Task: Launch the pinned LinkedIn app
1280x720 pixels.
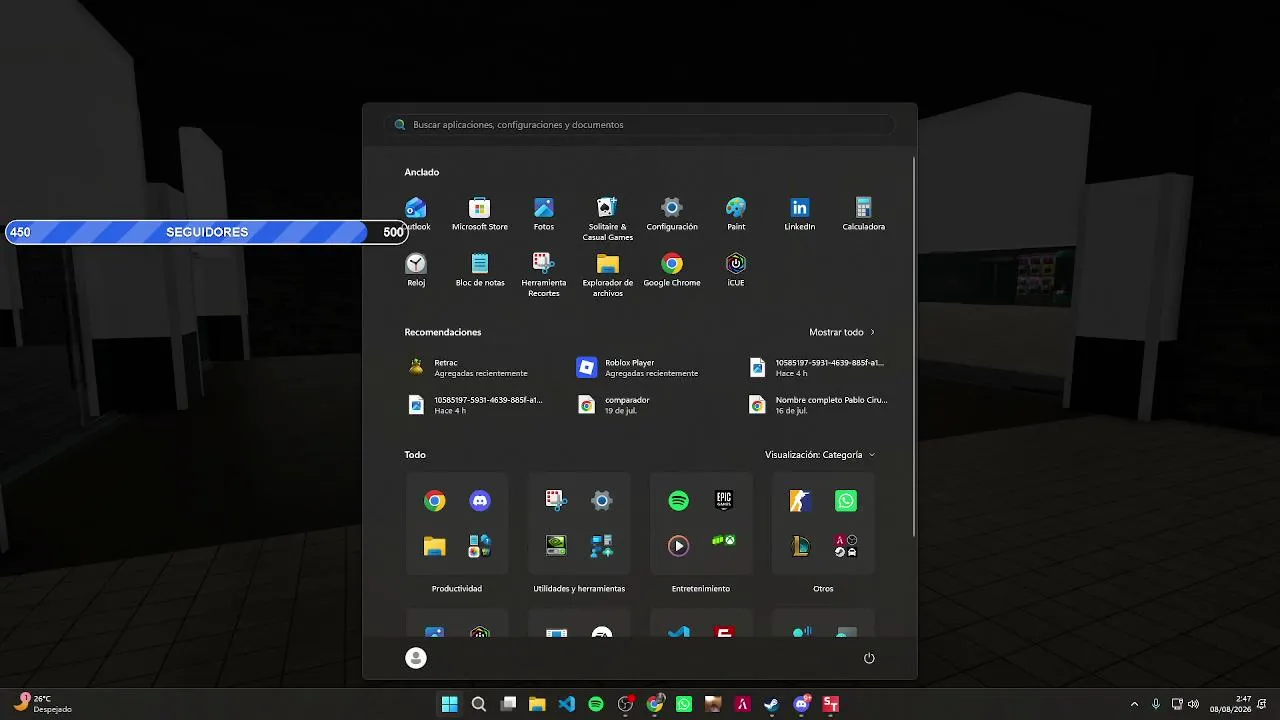Action: (800, 213)
